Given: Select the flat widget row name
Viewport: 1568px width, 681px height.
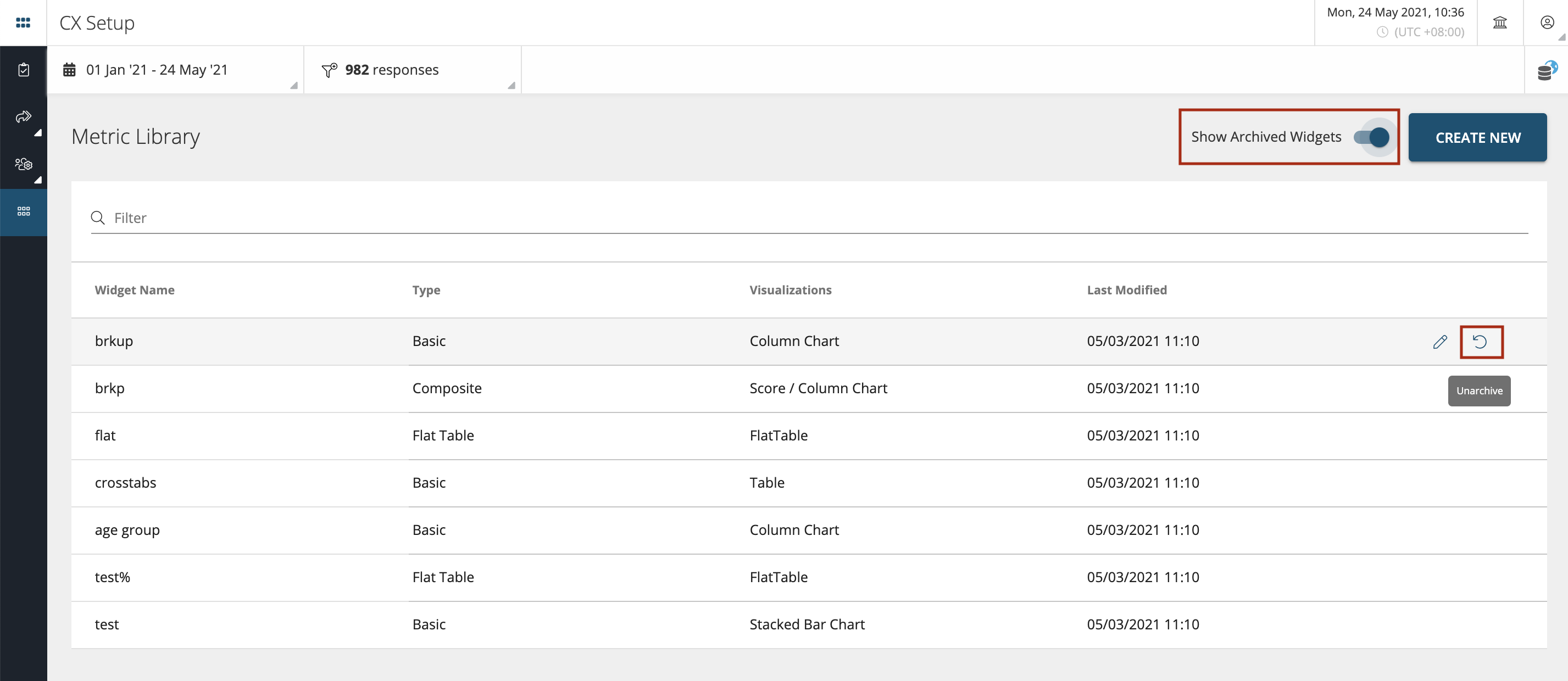Looking at the screenshot, I should coord(105,435).
